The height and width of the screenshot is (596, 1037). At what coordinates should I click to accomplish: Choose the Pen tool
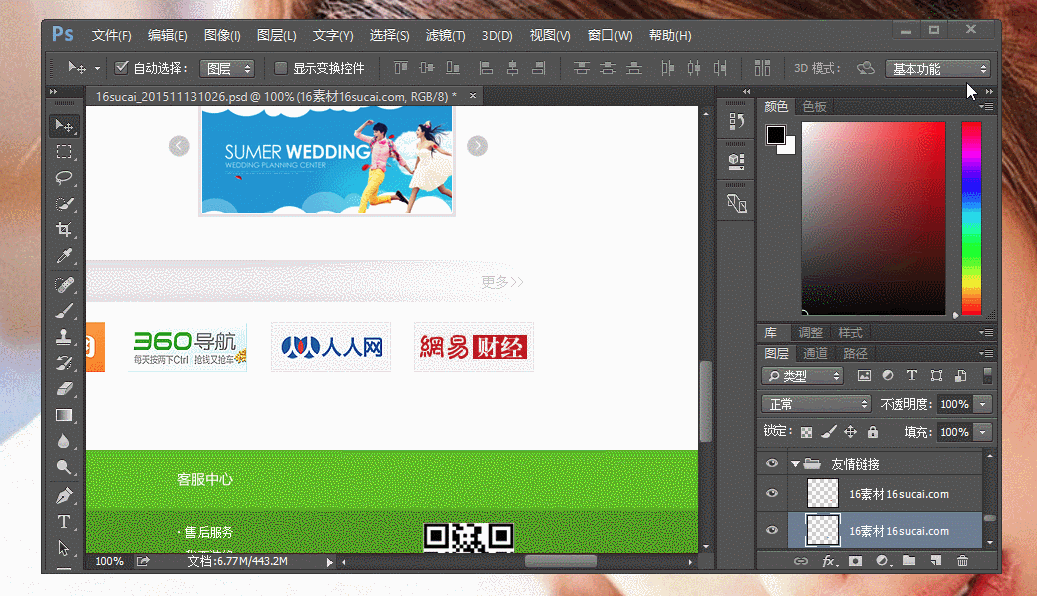64,495
